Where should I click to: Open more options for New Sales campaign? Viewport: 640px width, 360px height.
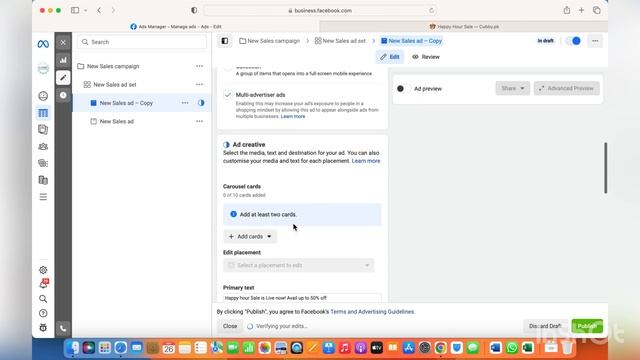[x=199, y=66]
